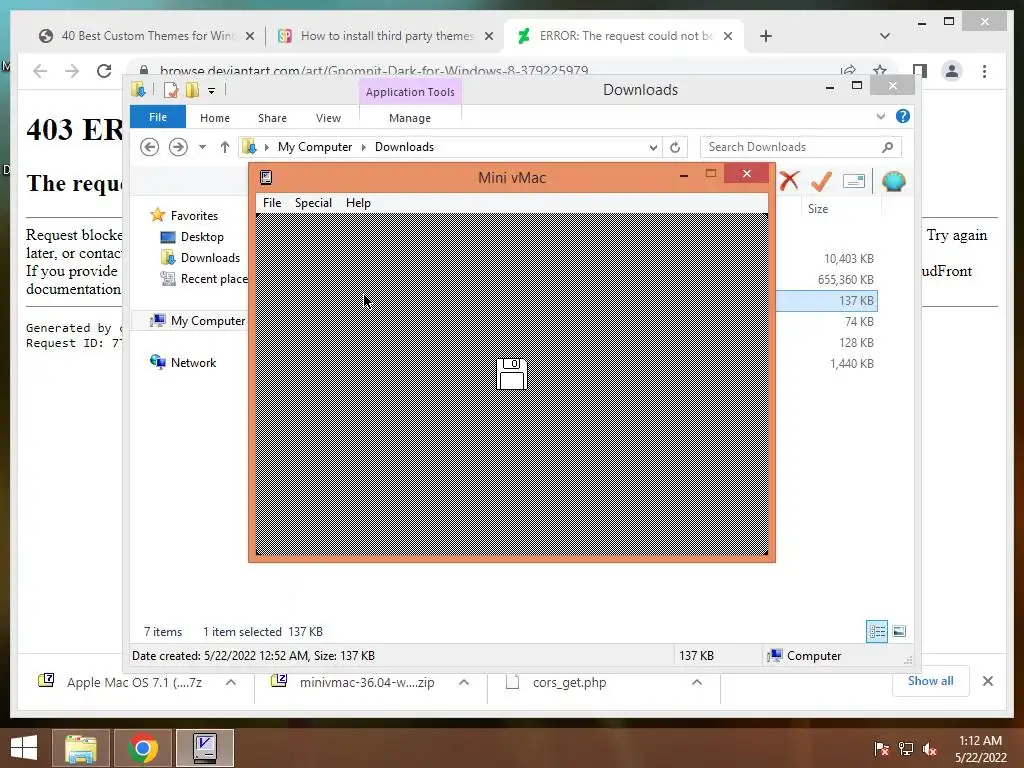Click the 655,360 KB size cell
The image size is (1024, 768).
click(845, 280)
